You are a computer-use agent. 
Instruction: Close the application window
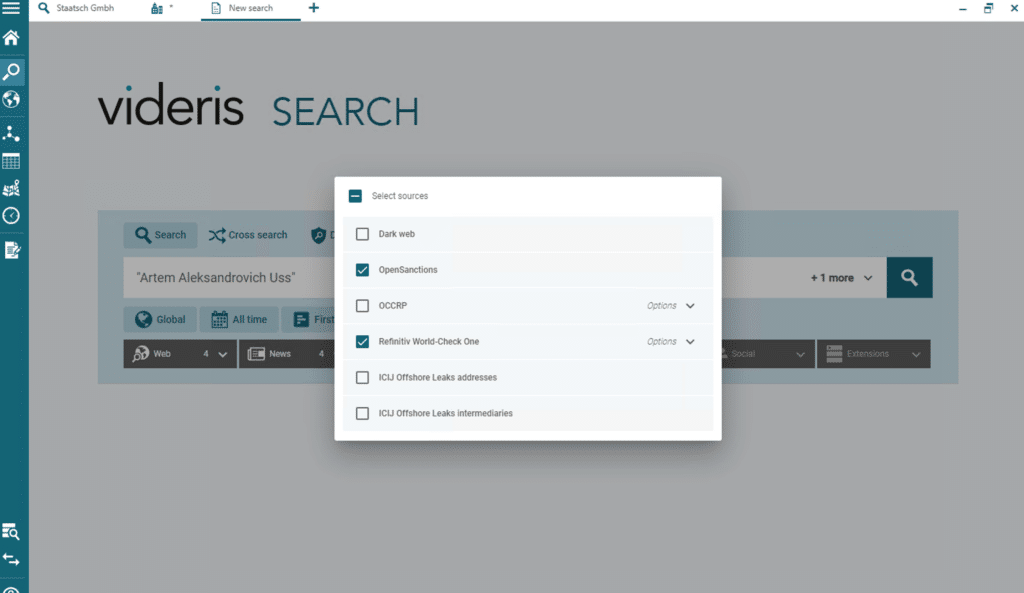pyautogui.click(x=1014, y=8)
